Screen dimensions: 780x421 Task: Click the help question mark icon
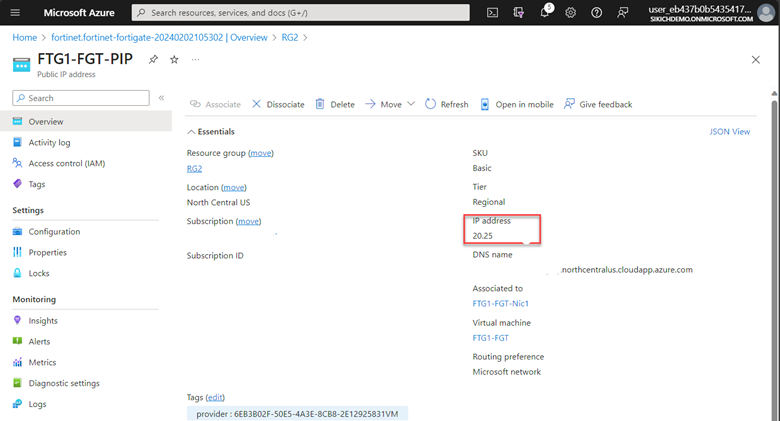tap(596, 13)
